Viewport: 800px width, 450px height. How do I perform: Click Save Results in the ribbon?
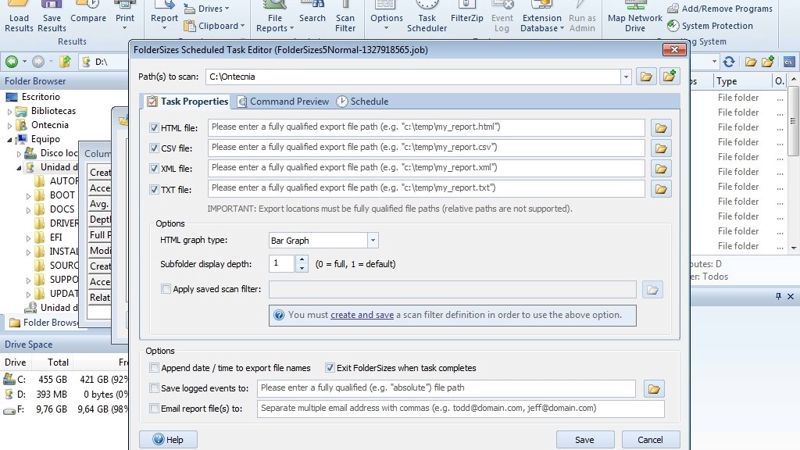[52, 17]
